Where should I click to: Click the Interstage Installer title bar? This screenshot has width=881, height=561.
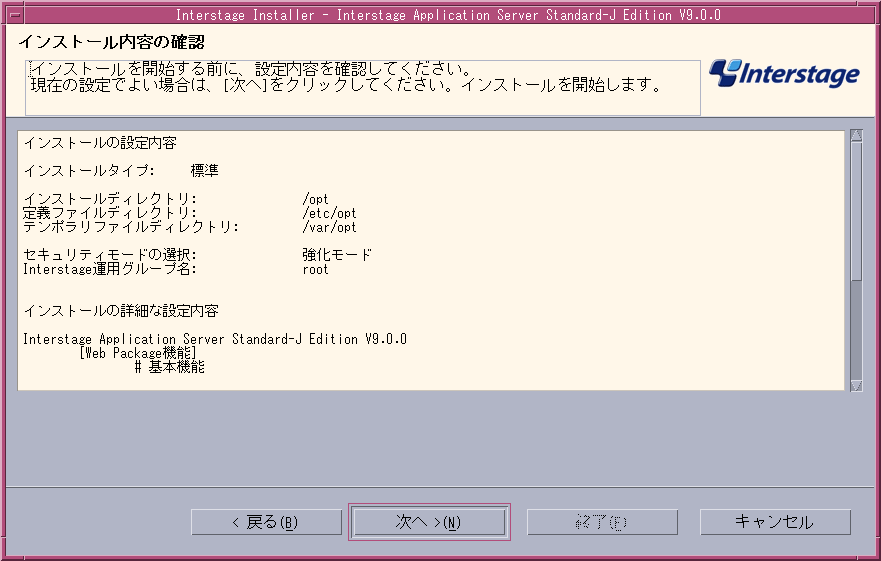[448, 15]
